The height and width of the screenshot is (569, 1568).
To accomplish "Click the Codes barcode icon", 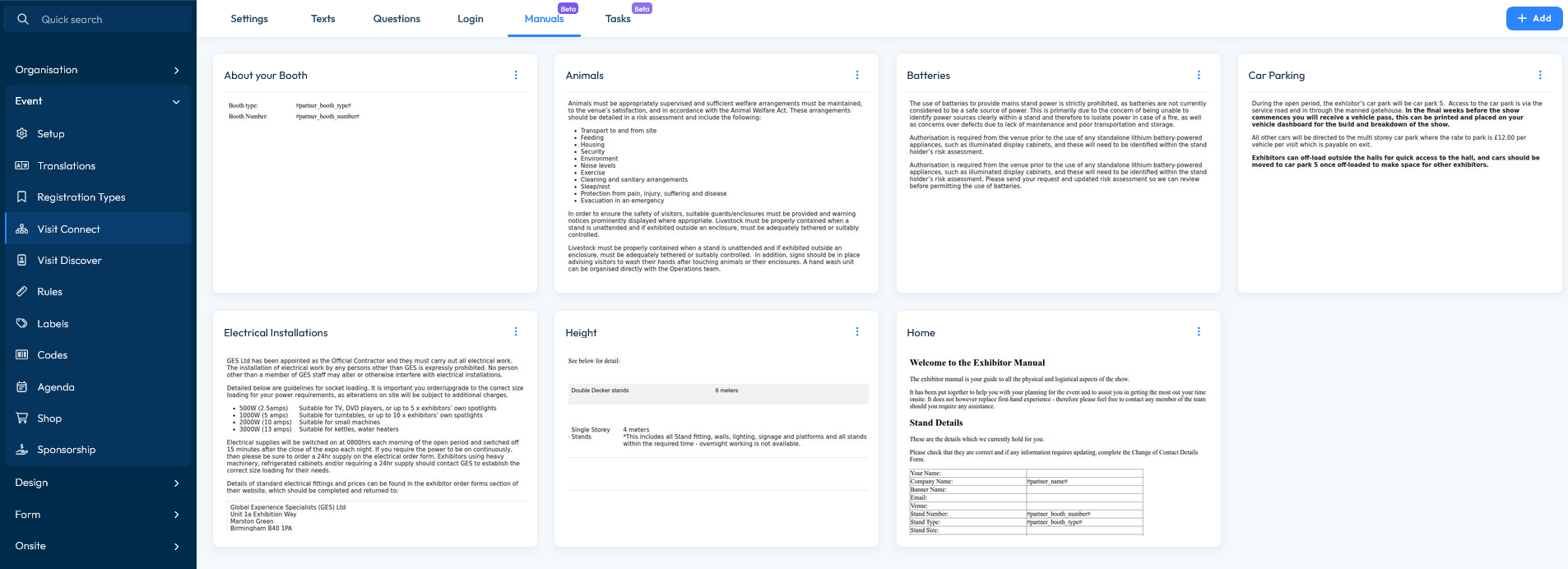I will coord(22,354).
